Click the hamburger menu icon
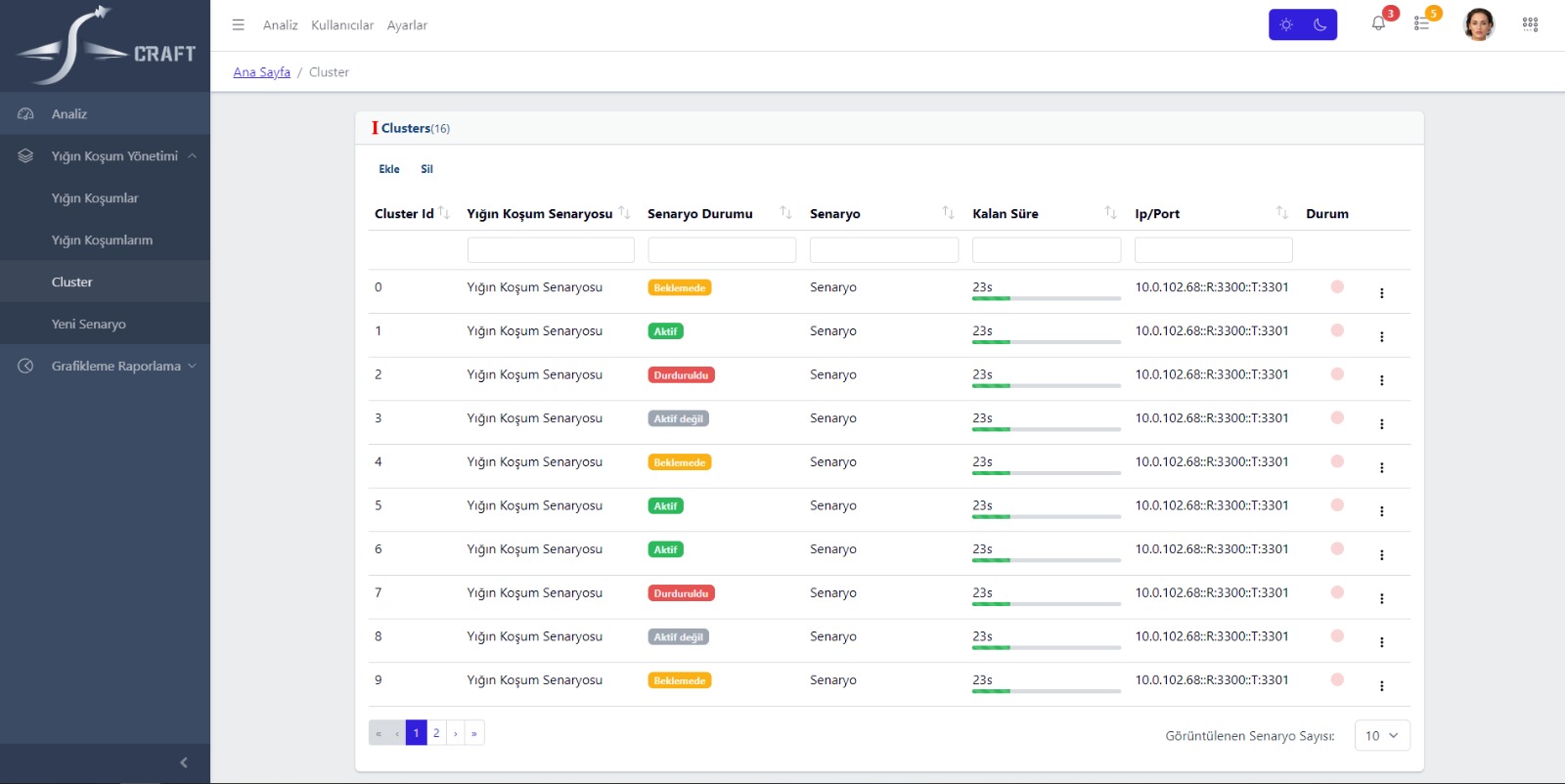 click(x=238, y=24)
